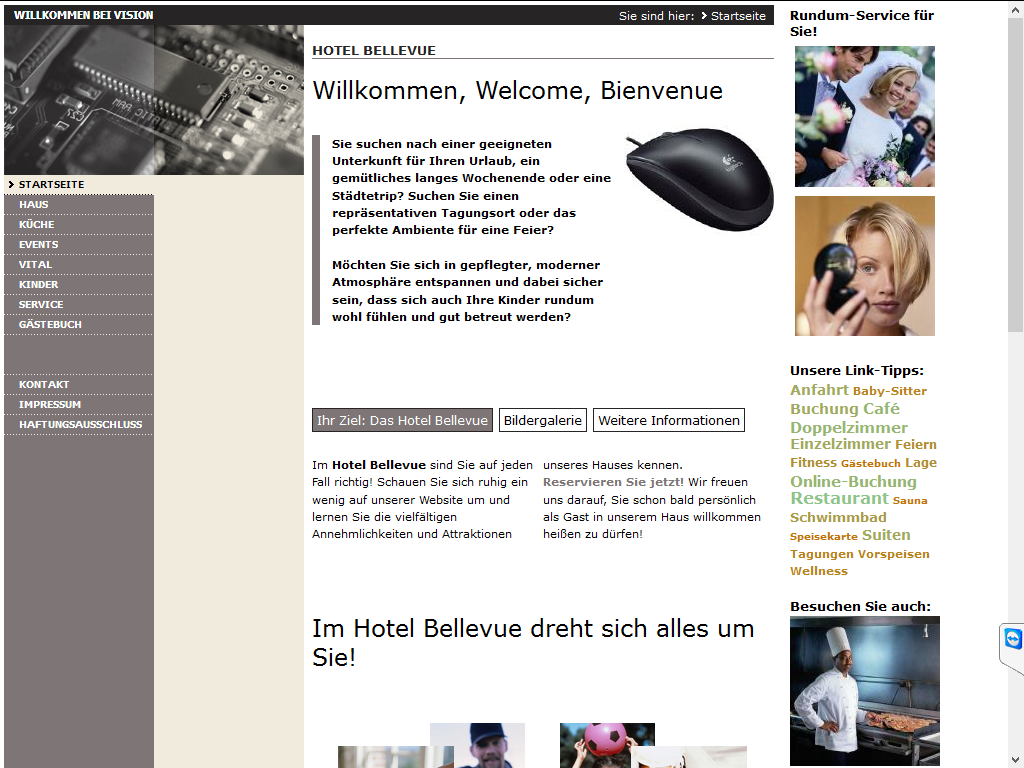This screenshot has width=1024, height=768.
Task: Open the Schwimmbad tag link
Action: click(x=838, y=518)
